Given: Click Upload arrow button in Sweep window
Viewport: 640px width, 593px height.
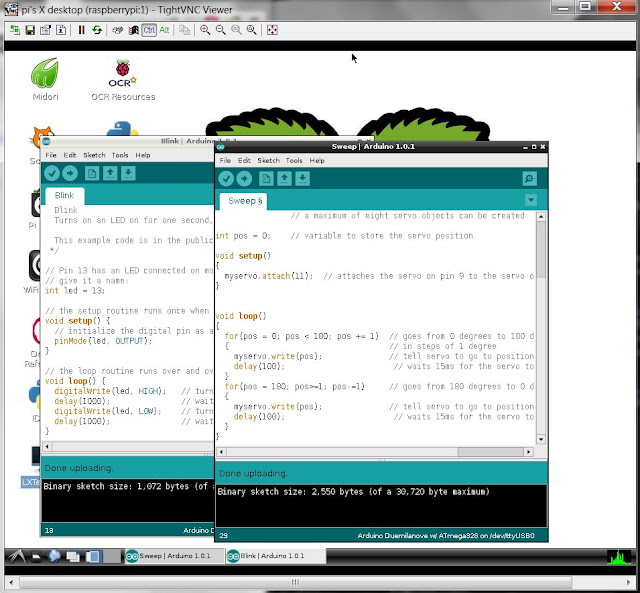Looking at the screenshot, I should pos(244,178).
